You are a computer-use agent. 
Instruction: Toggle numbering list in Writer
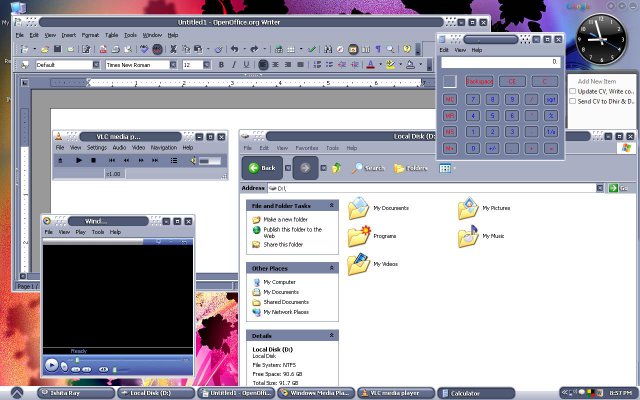(x=317, y=64)
